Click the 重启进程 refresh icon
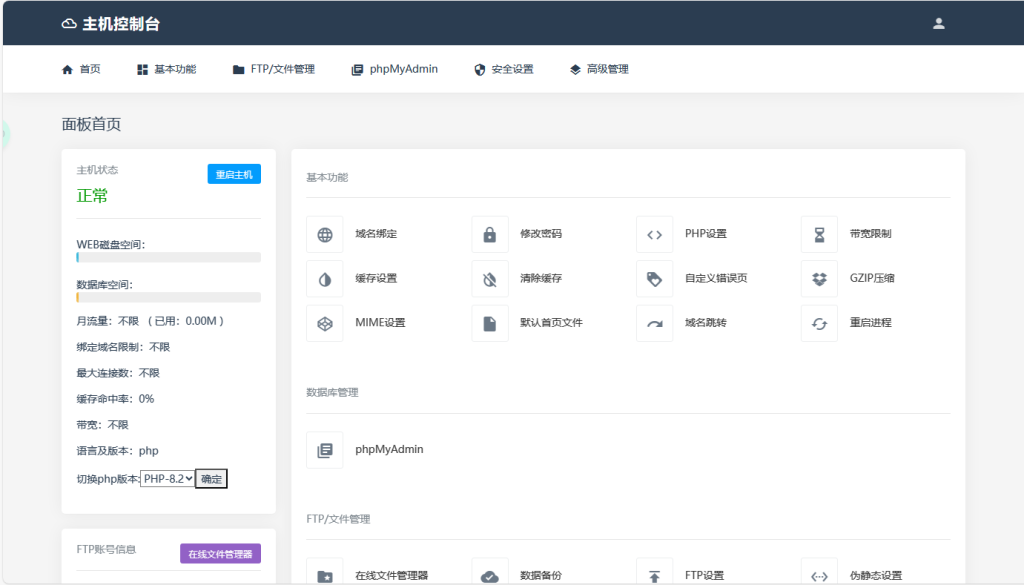 pos(819,323)
